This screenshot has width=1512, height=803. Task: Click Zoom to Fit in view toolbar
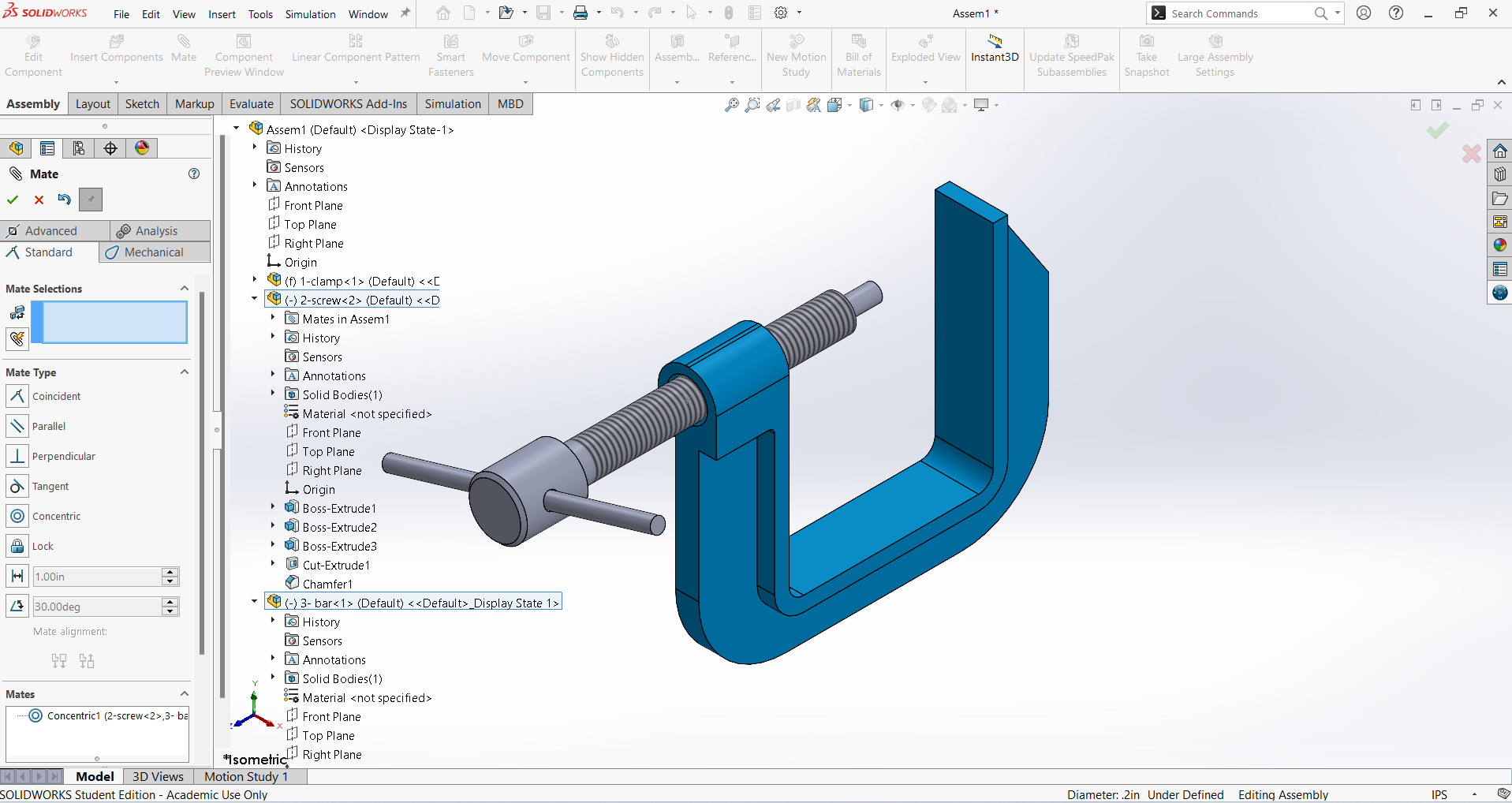pyautogui.click(x=732, y=105)
